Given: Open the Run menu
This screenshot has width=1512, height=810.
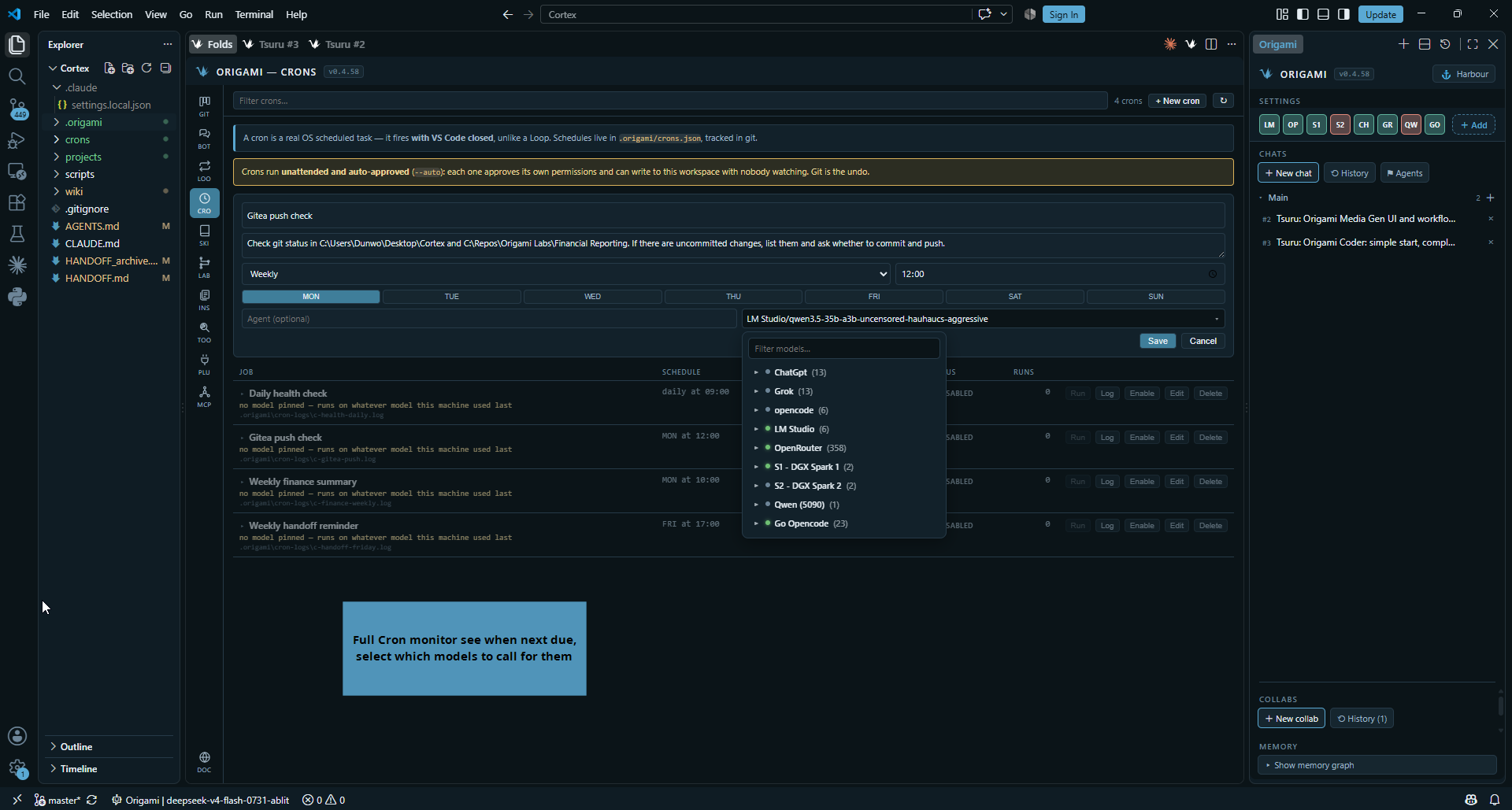Looking at the screenshot, I should click(213, 14).
